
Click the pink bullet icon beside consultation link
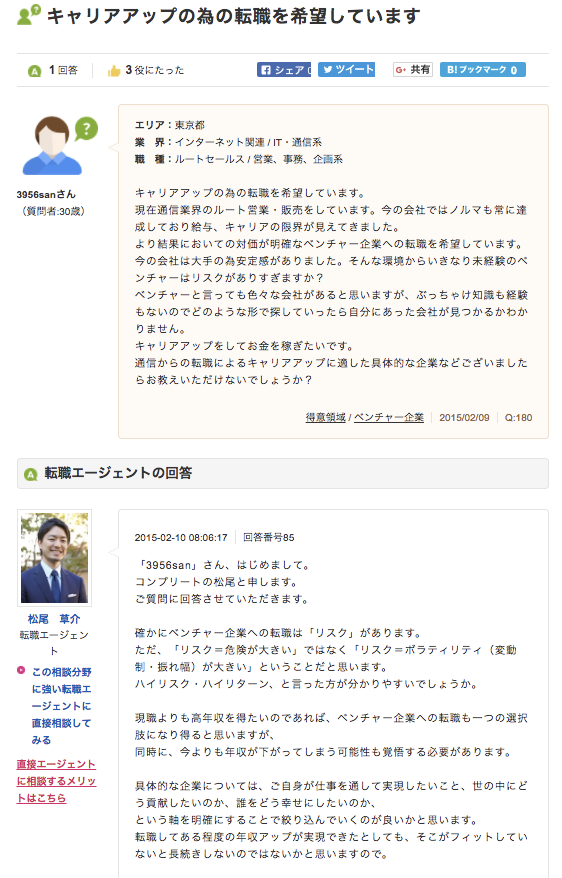tap(21, 670)
